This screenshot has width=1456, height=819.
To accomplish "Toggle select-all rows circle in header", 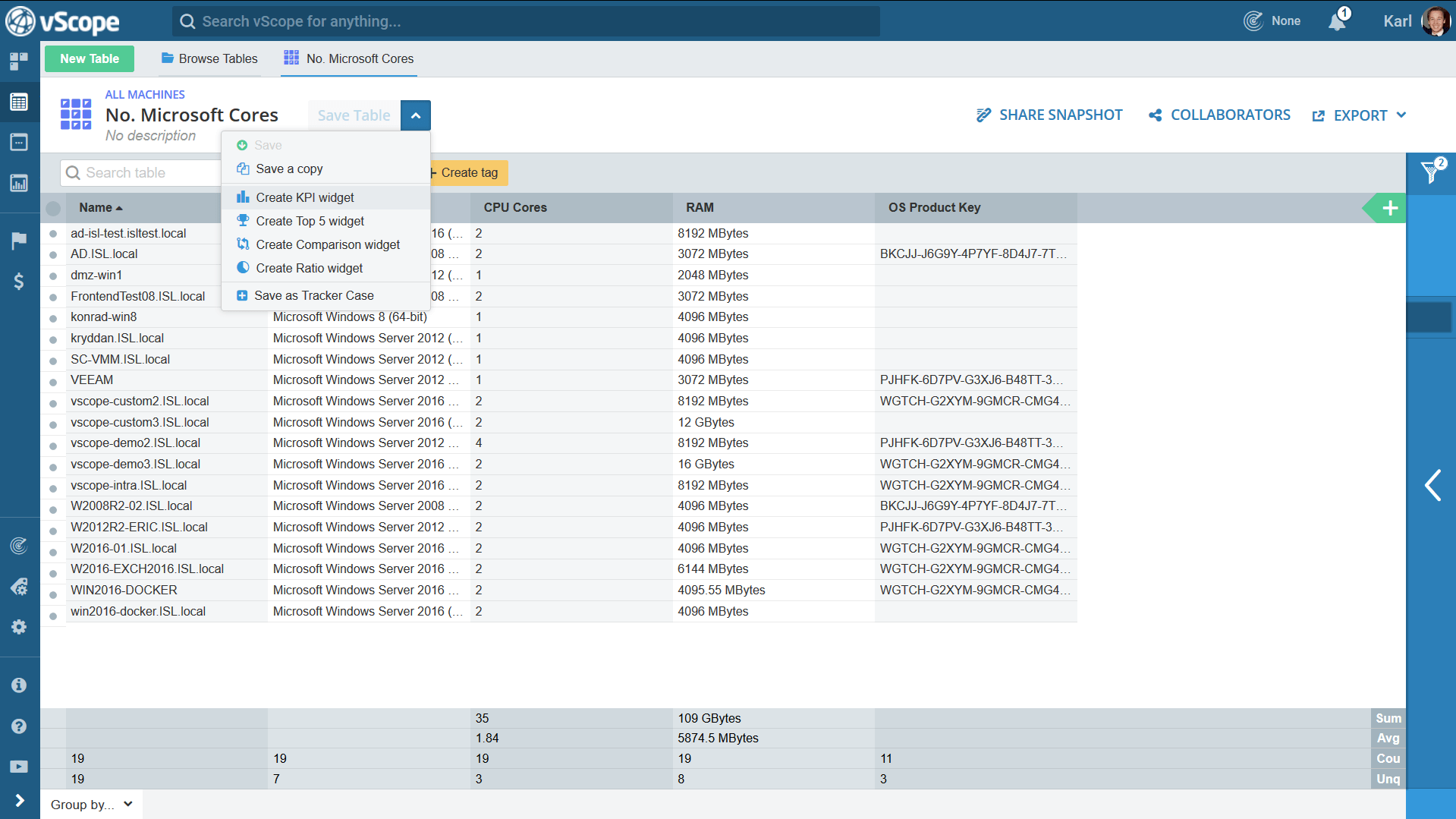I will pyautogui.click(x=53, y=208).
